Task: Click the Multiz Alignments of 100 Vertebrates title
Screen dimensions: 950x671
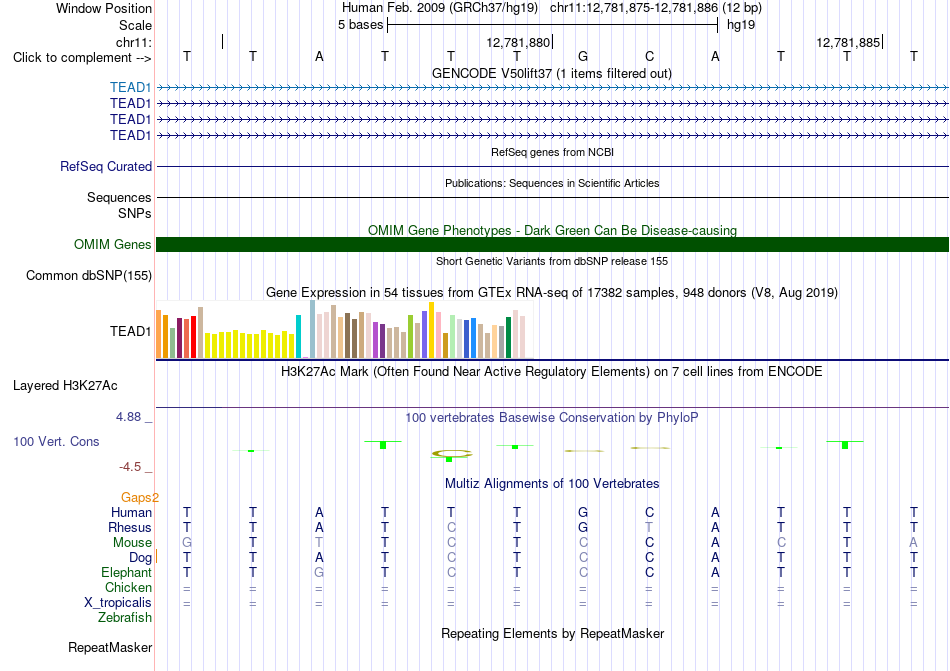Action: (x=552, y=483)
